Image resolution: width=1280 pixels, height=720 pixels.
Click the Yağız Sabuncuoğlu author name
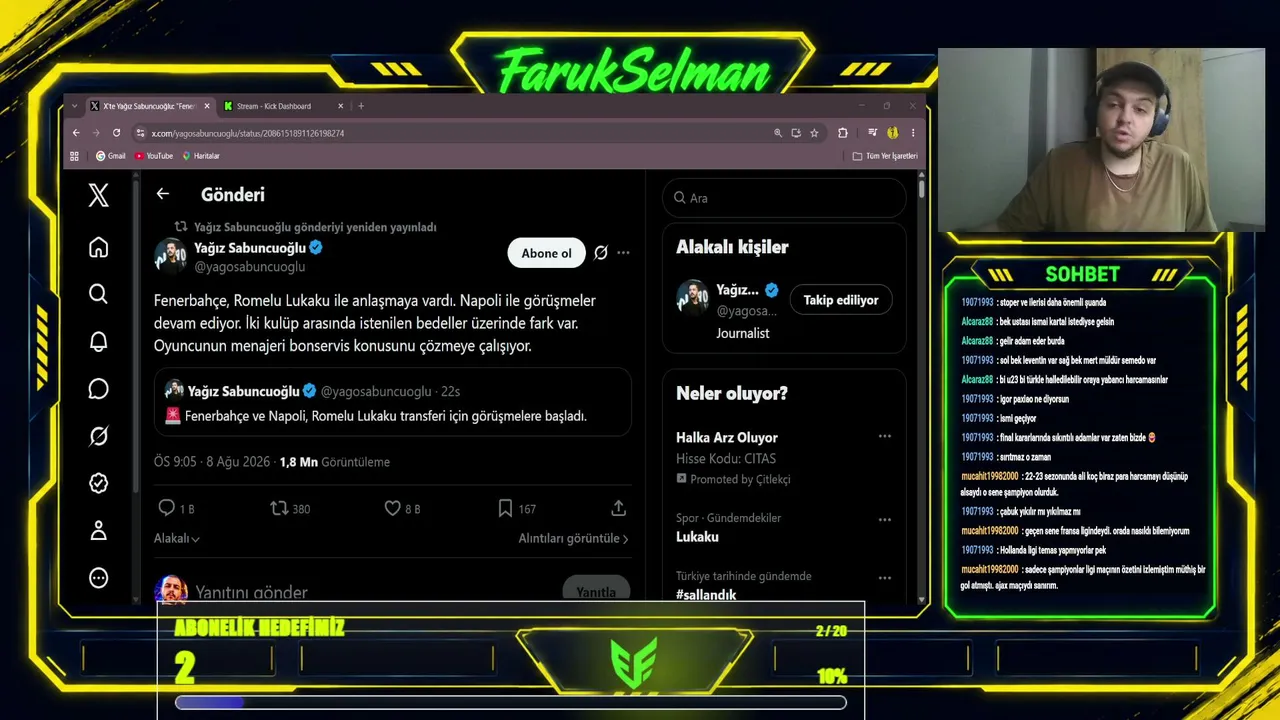coord(251,248)
